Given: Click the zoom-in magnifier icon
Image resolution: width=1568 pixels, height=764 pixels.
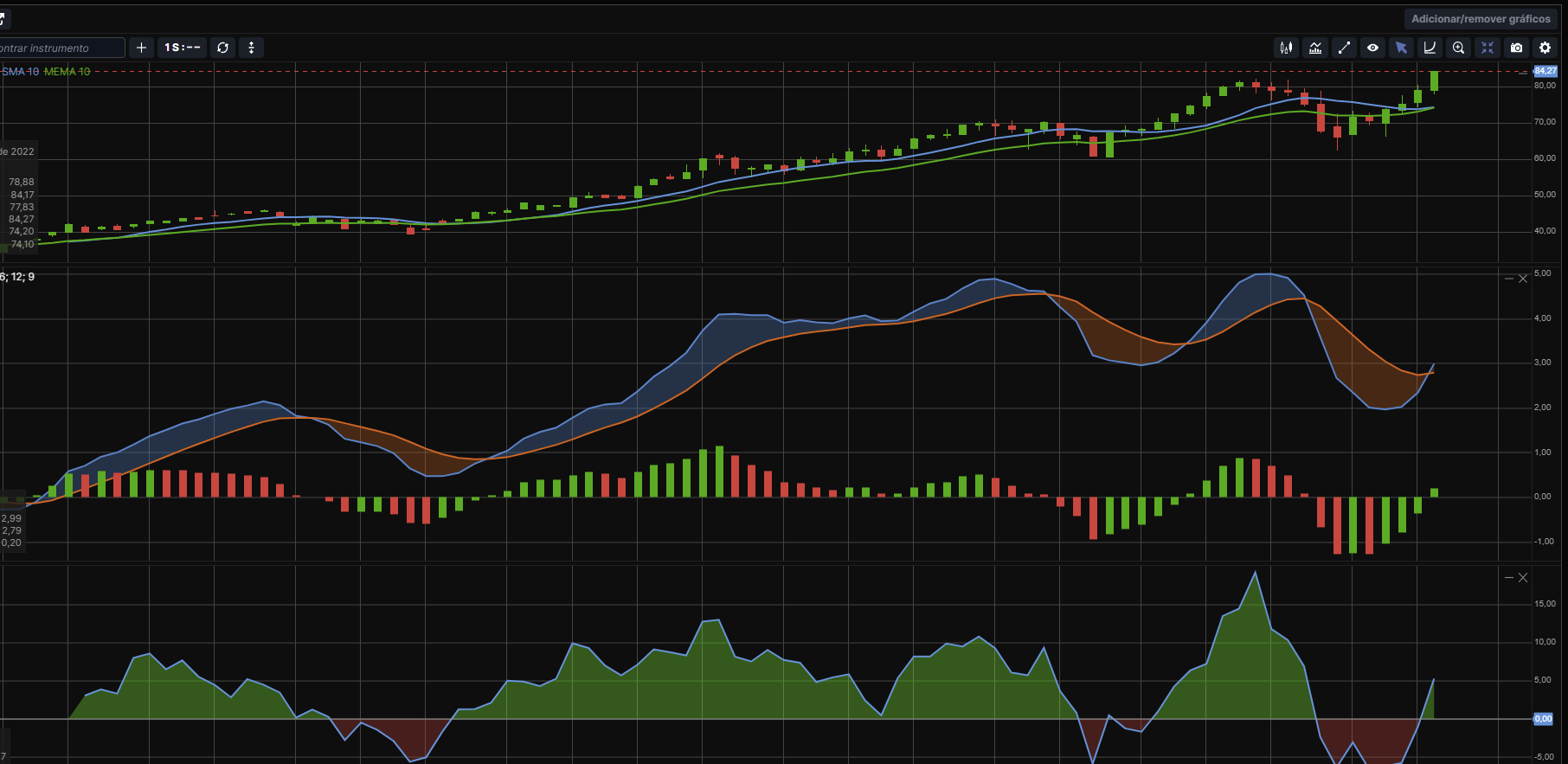Looking at the screenshot, I should (x=1459, y=48).
